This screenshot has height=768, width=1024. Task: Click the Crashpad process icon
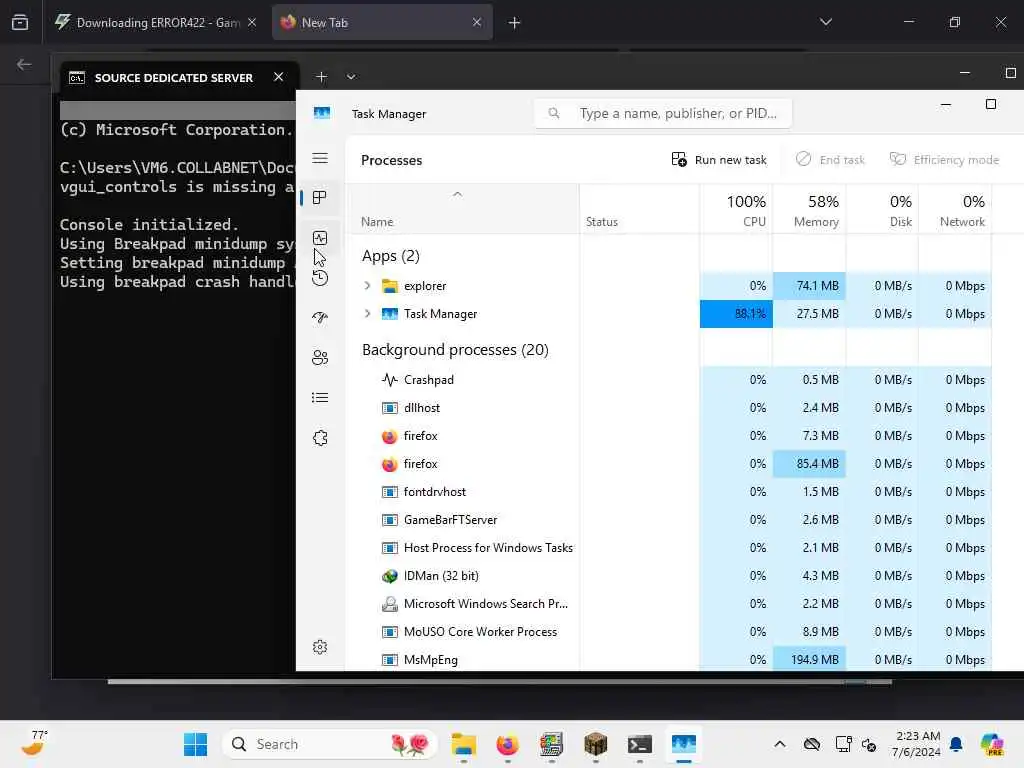(389, 380)
